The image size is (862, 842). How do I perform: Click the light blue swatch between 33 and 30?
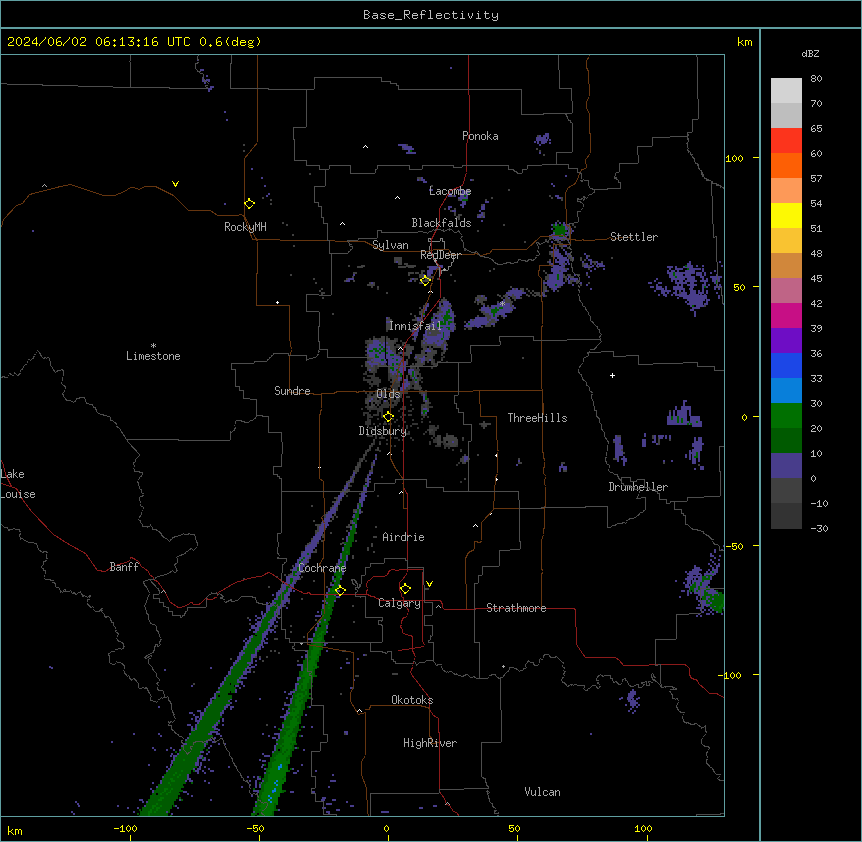786,391
